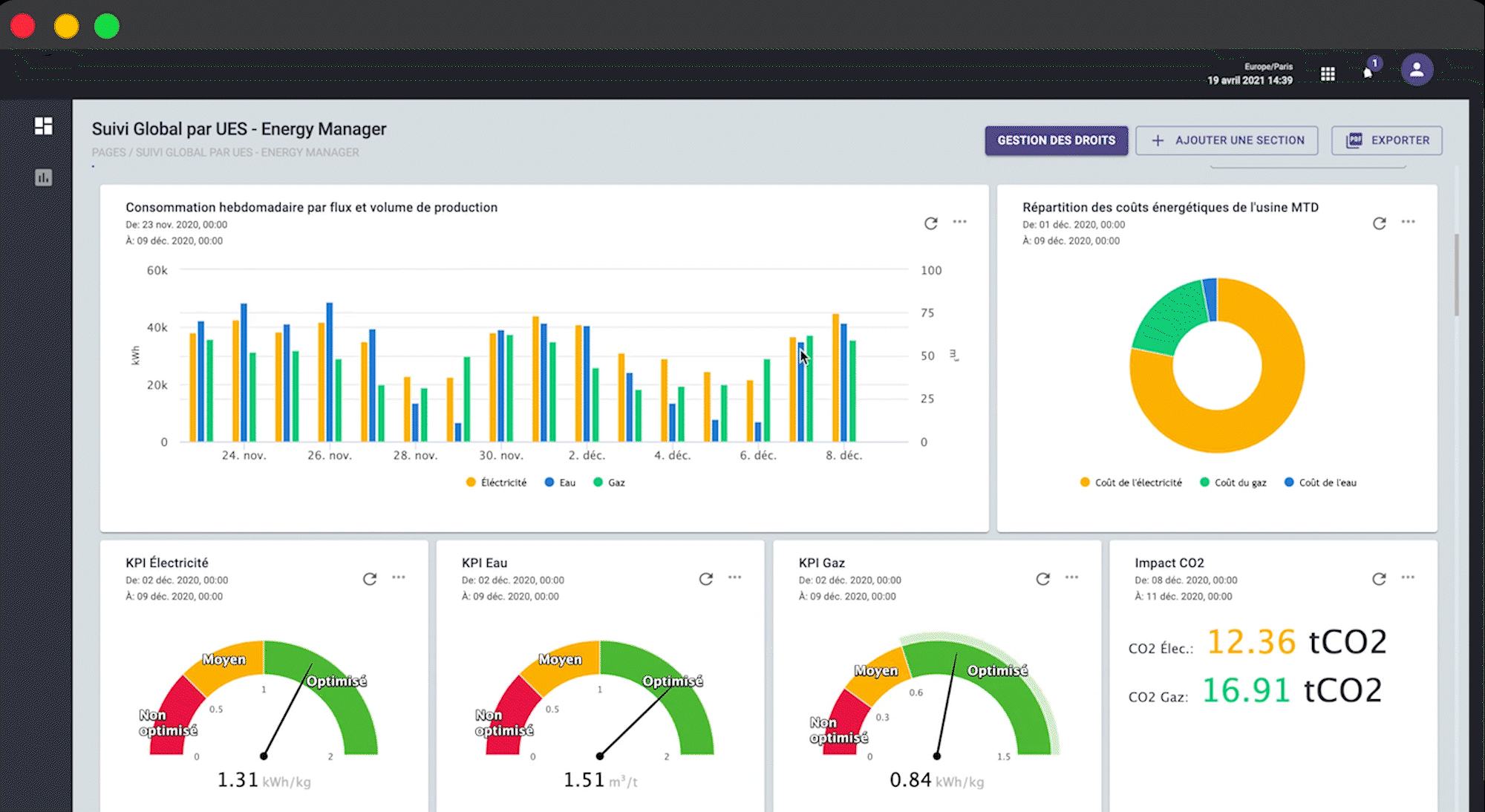This screenshot has height=812, width=1485.
Task: Click the Exporter button
Action: (1386, 140)
